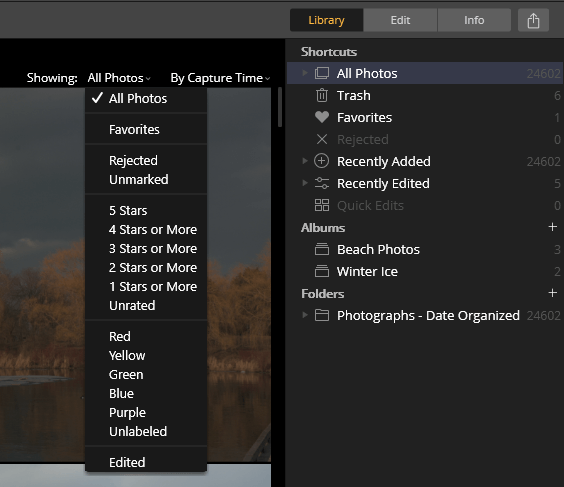The image size is (564, 487).
Task: Click the Recently Added plus-circle icon
Action: [x=322, y=161]
